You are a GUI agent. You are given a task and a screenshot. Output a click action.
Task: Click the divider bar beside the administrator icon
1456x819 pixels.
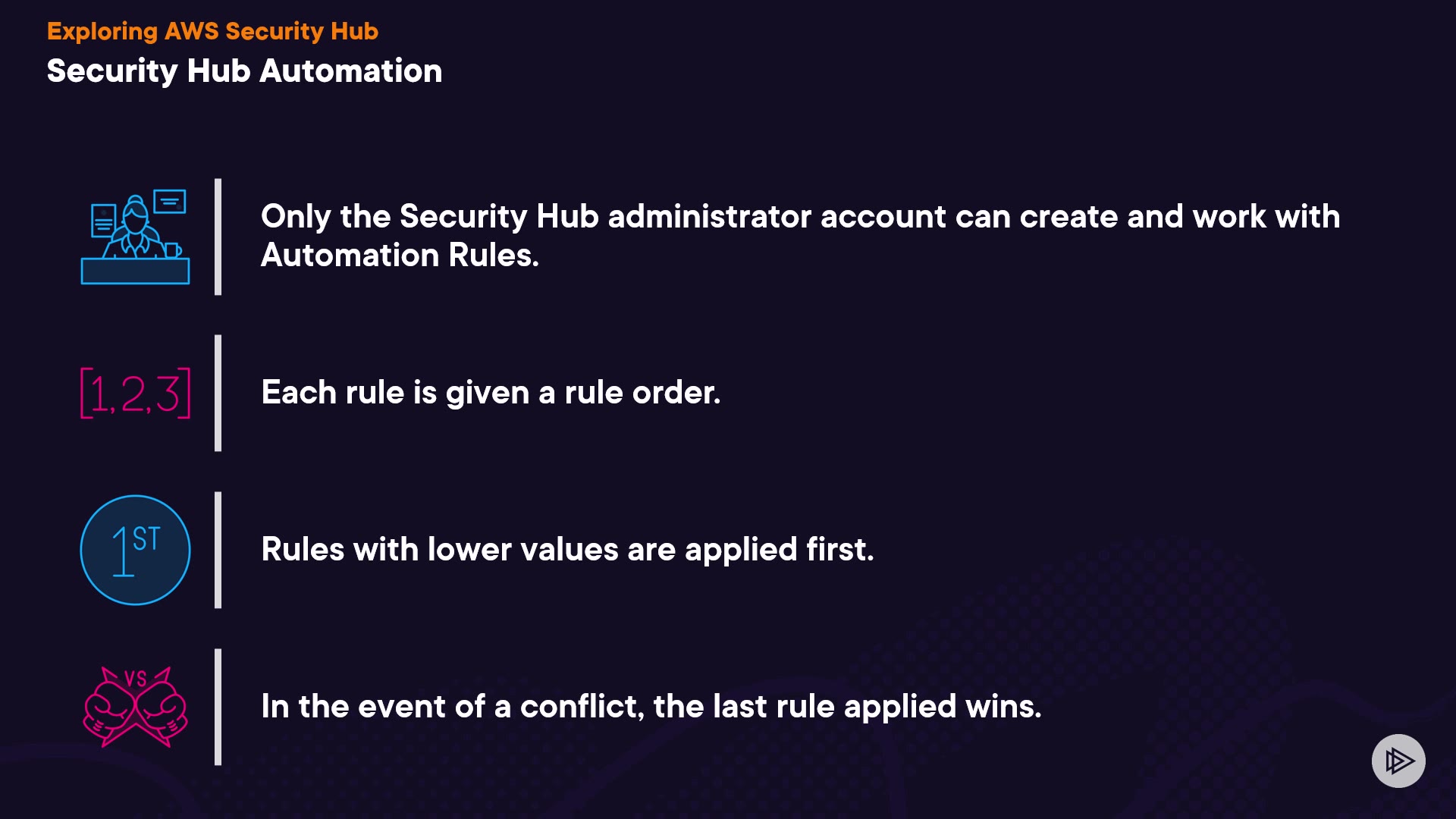pos(218,237)
